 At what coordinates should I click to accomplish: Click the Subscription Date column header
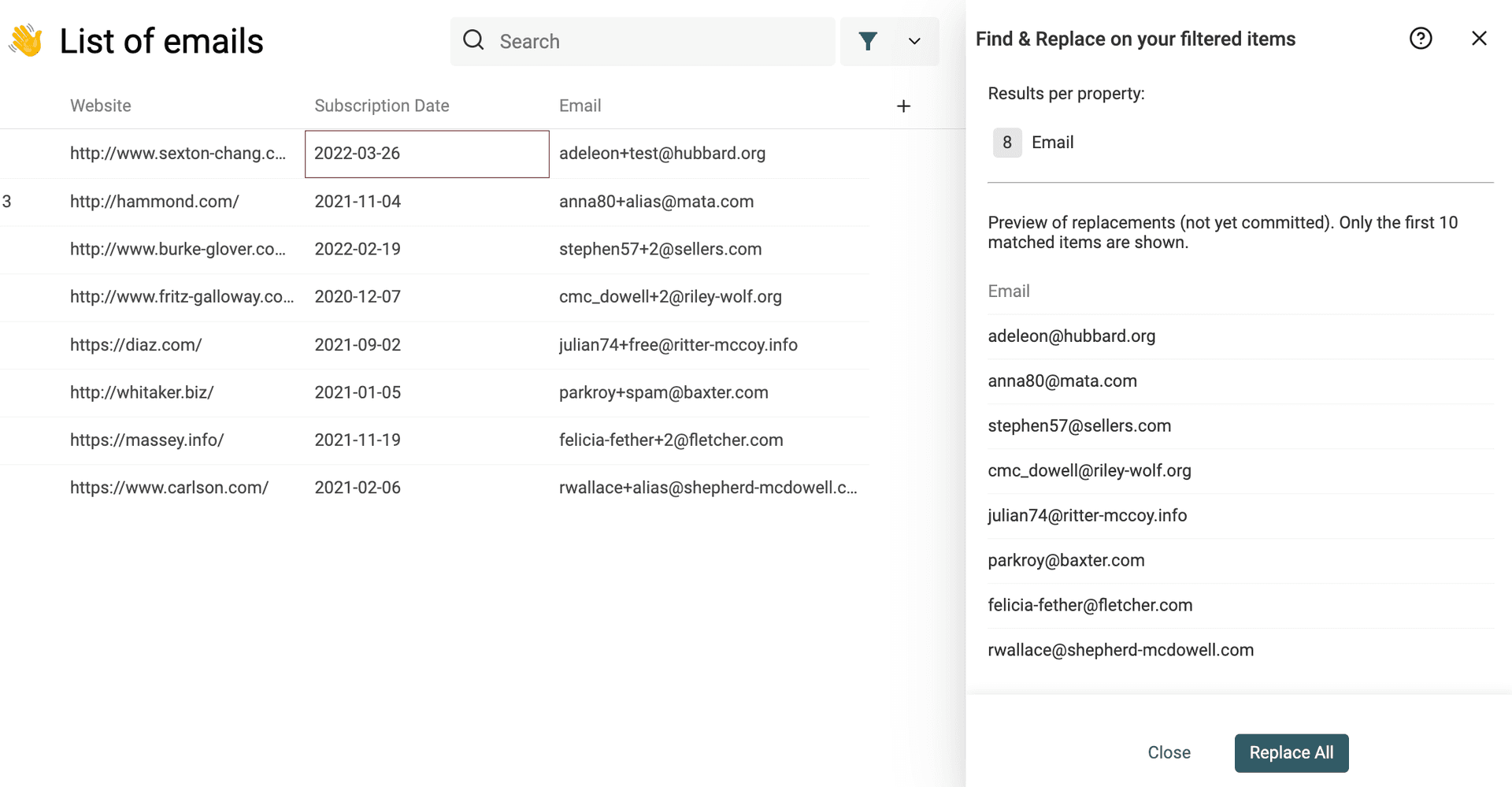[382, 106]
